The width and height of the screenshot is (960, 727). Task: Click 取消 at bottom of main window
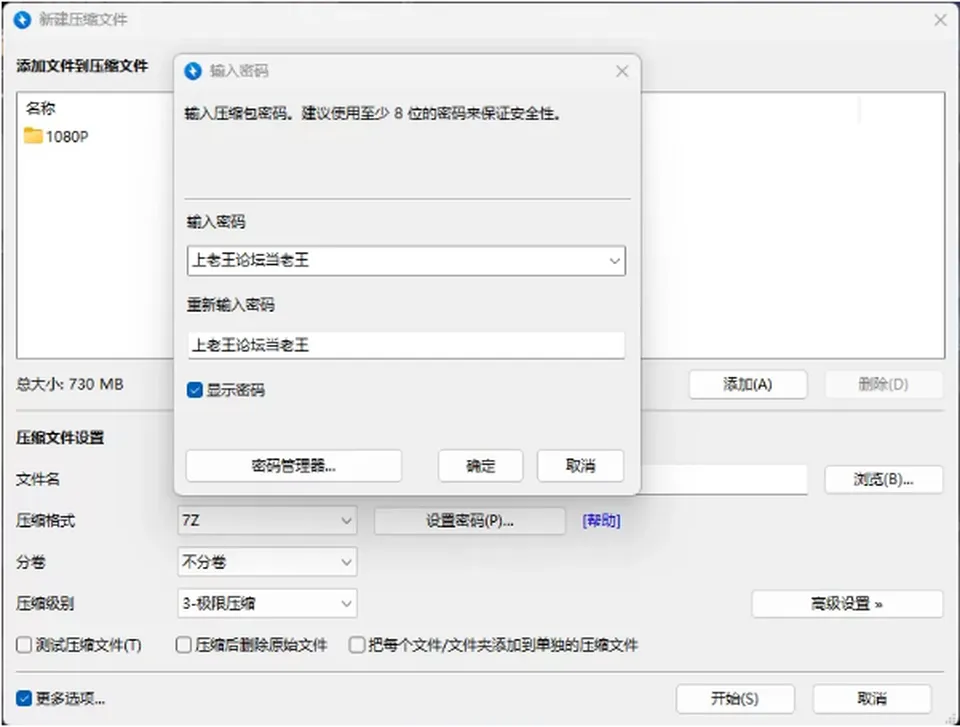[x=872, y=698]
